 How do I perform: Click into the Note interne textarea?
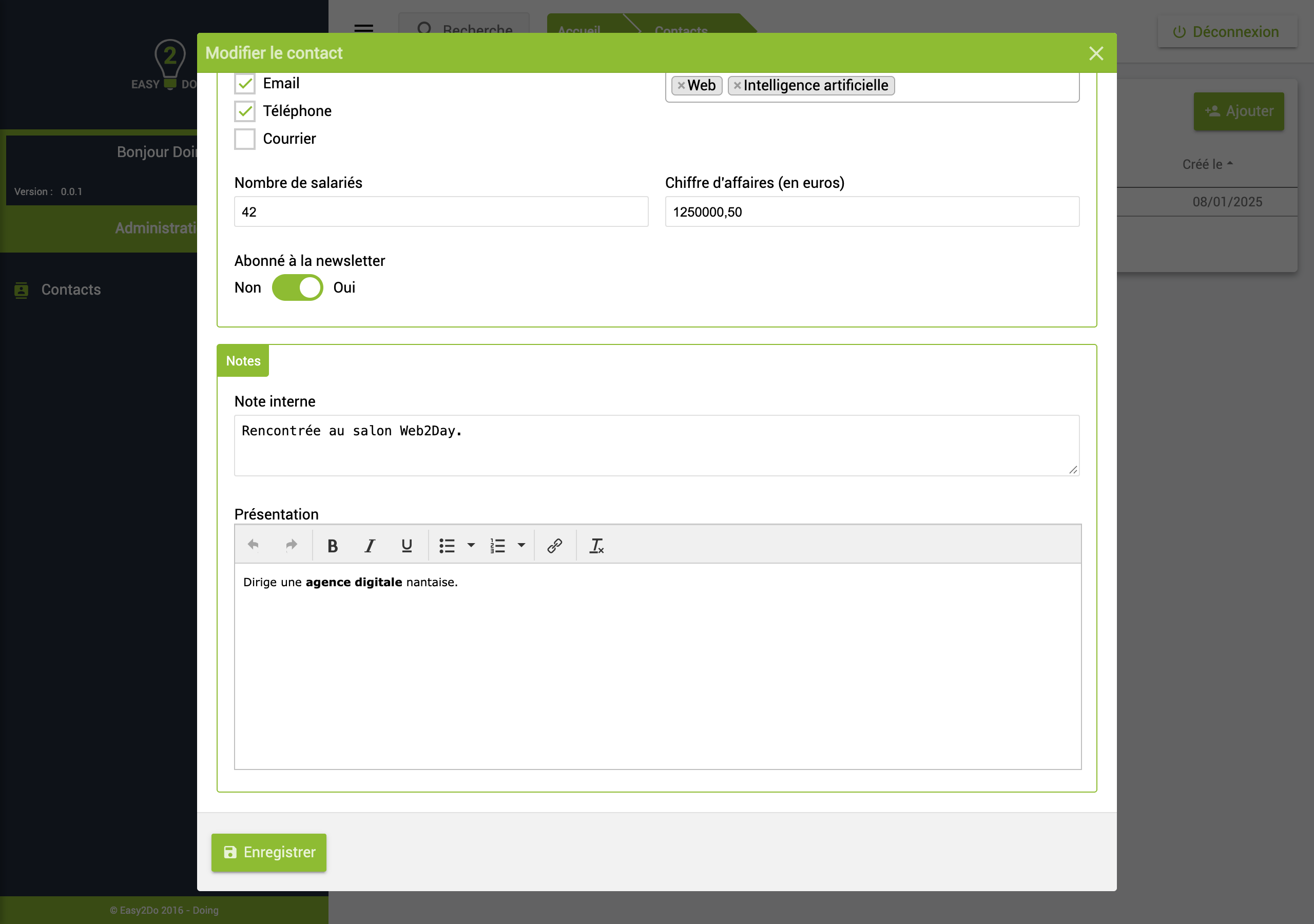pyautogui.click(x=656, y=446)
